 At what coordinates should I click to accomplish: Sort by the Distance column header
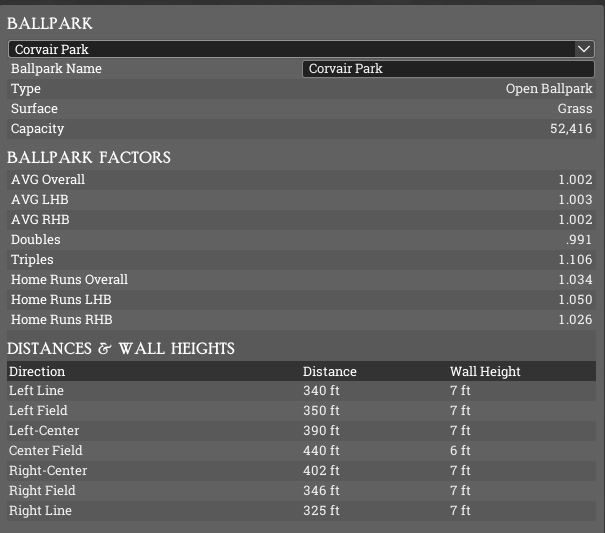(x=330, y=371)
